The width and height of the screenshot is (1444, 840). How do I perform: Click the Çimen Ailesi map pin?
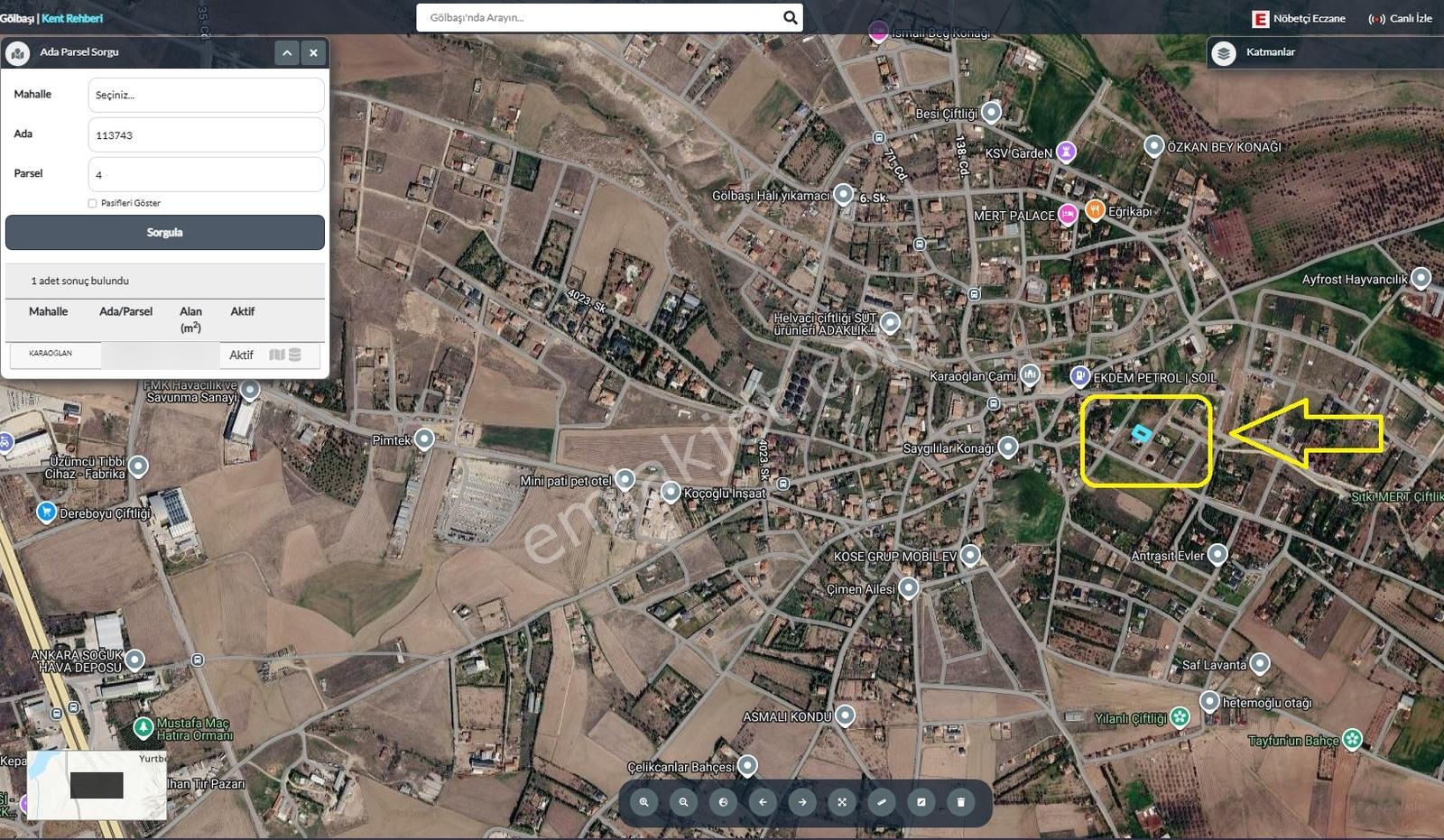pyautogui.click(x=909, y=587)
